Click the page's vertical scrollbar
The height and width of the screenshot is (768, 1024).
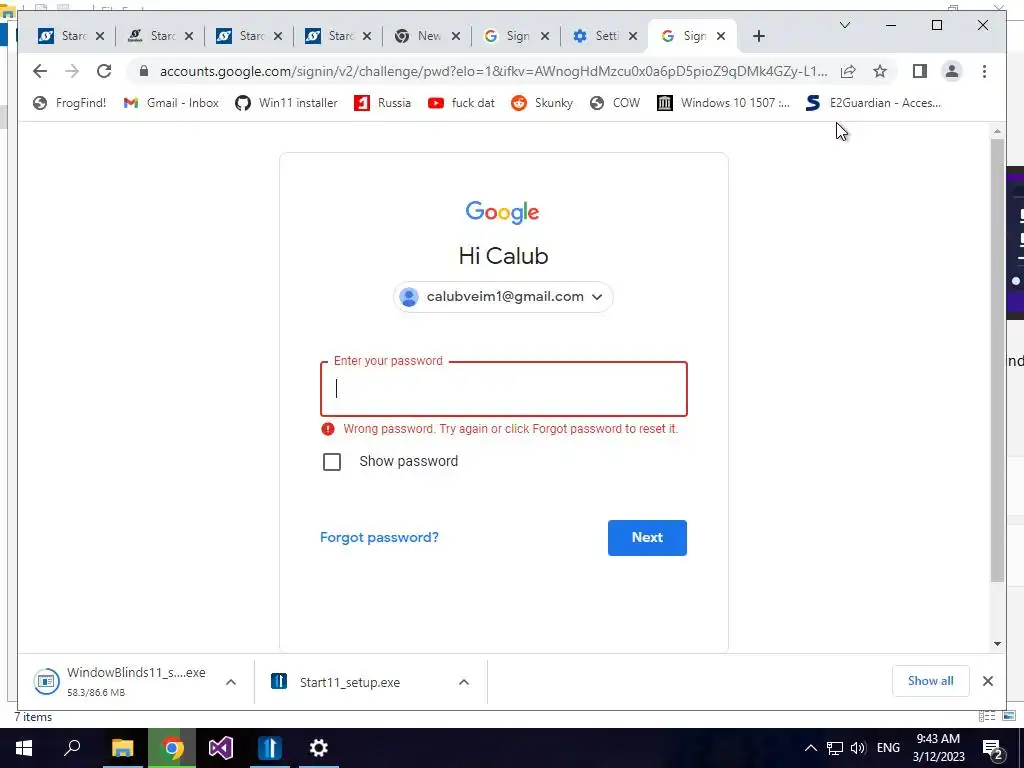point(997,359)
